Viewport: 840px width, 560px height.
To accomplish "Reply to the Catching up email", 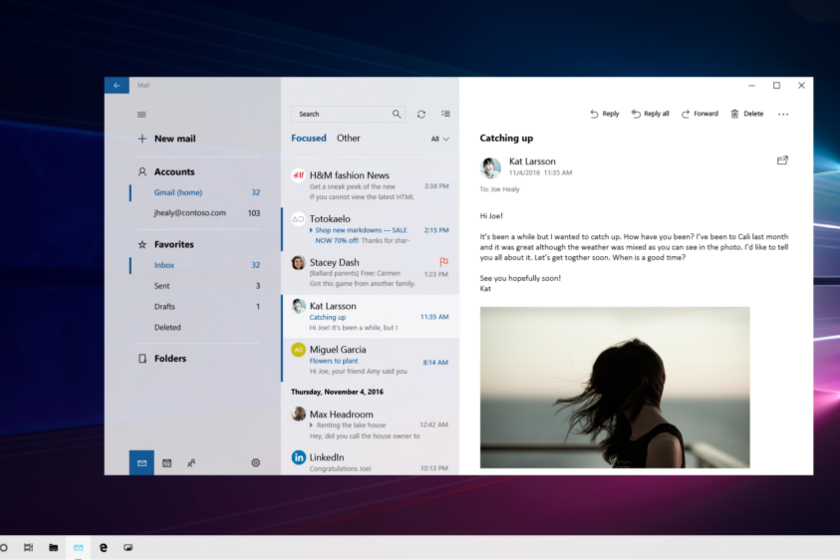I will (604, 114).
